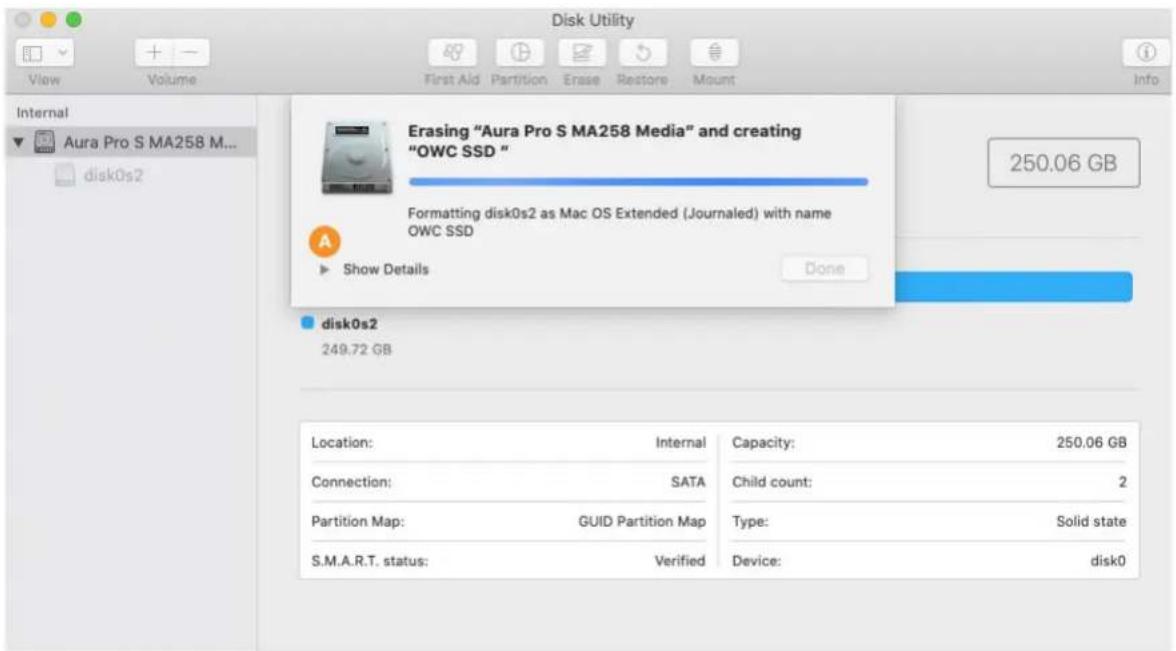Screen dimensions: 1176x651
Task: Click the Capacity 250.06 GB table value
Action: (x=1091, y=442)
